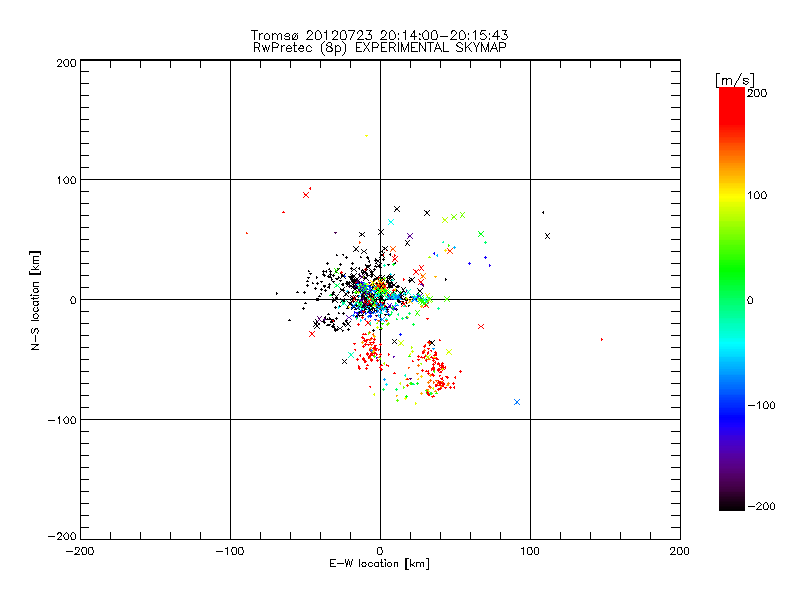Click the E-W axis '0' tick label
This screenshot has width=800, height=600.
click(x=380, y=552)
